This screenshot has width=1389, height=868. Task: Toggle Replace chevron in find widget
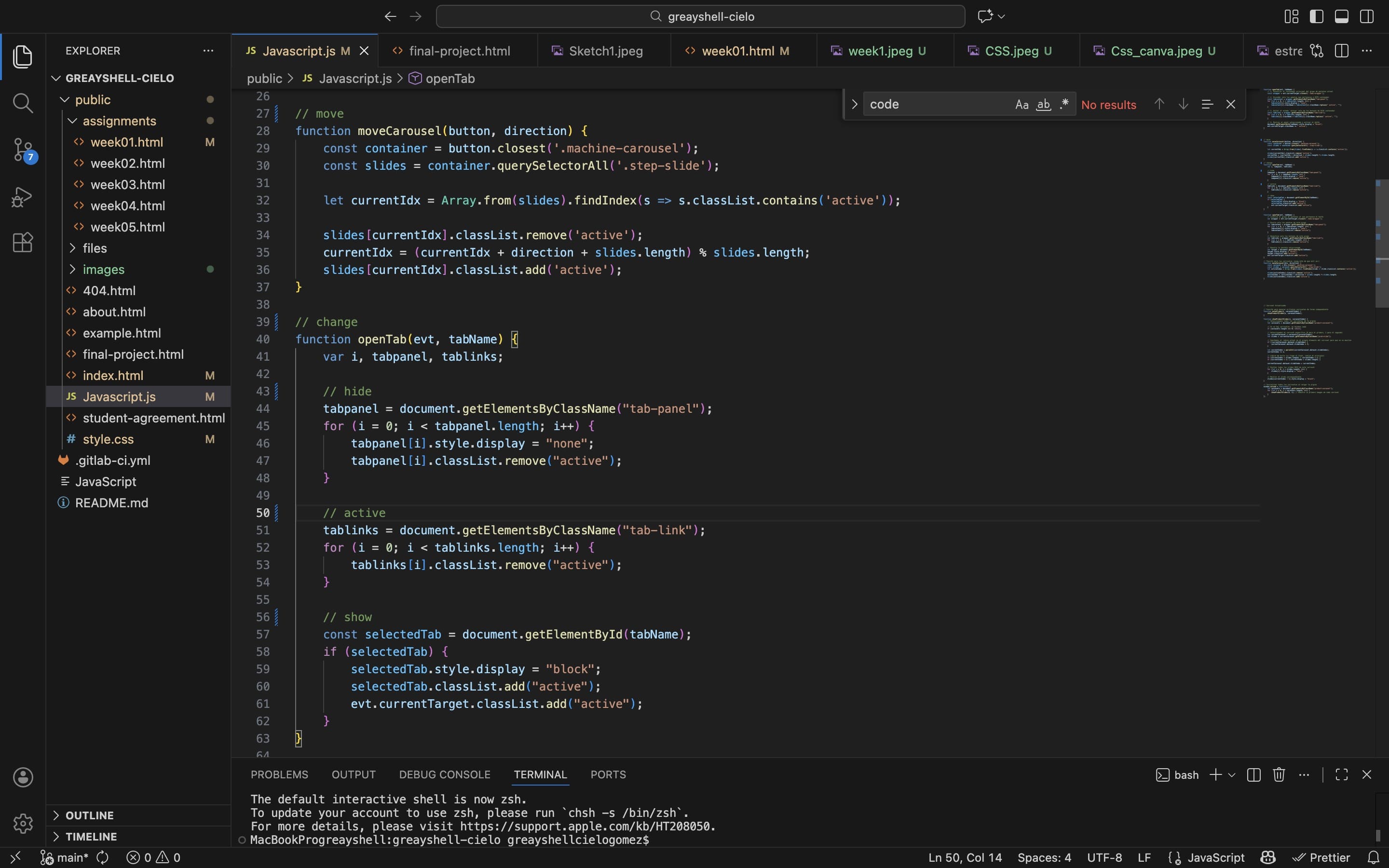click(x=854, y=105)
